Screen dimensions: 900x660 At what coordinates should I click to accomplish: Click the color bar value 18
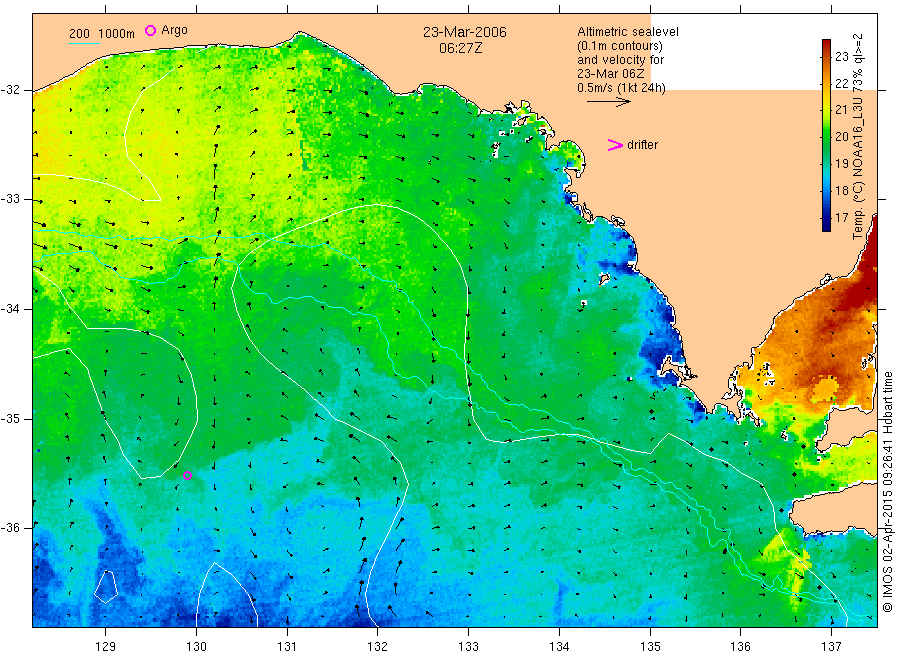[841, 191]
